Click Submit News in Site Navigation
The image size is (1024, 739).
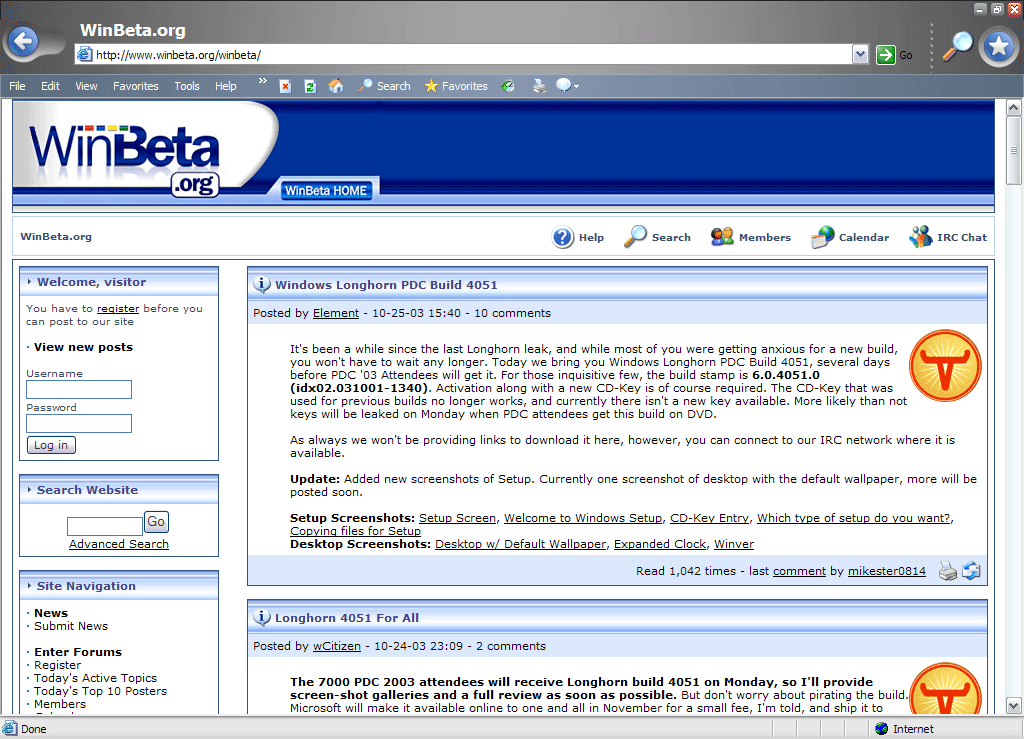tap(71, 626)
